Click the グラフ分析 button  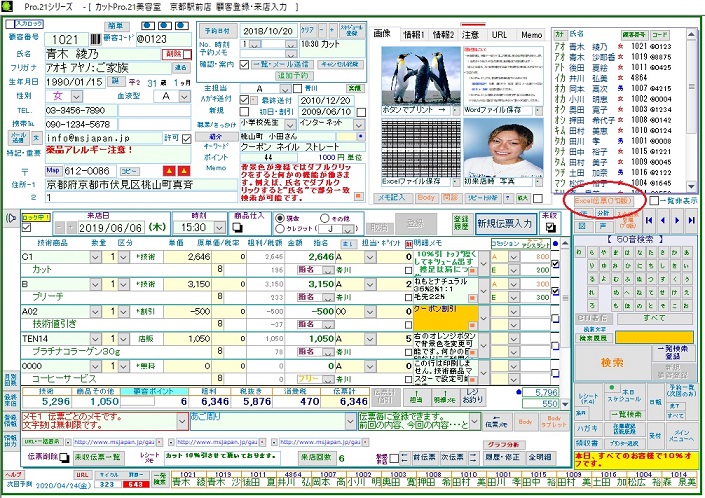pos(504,445)
